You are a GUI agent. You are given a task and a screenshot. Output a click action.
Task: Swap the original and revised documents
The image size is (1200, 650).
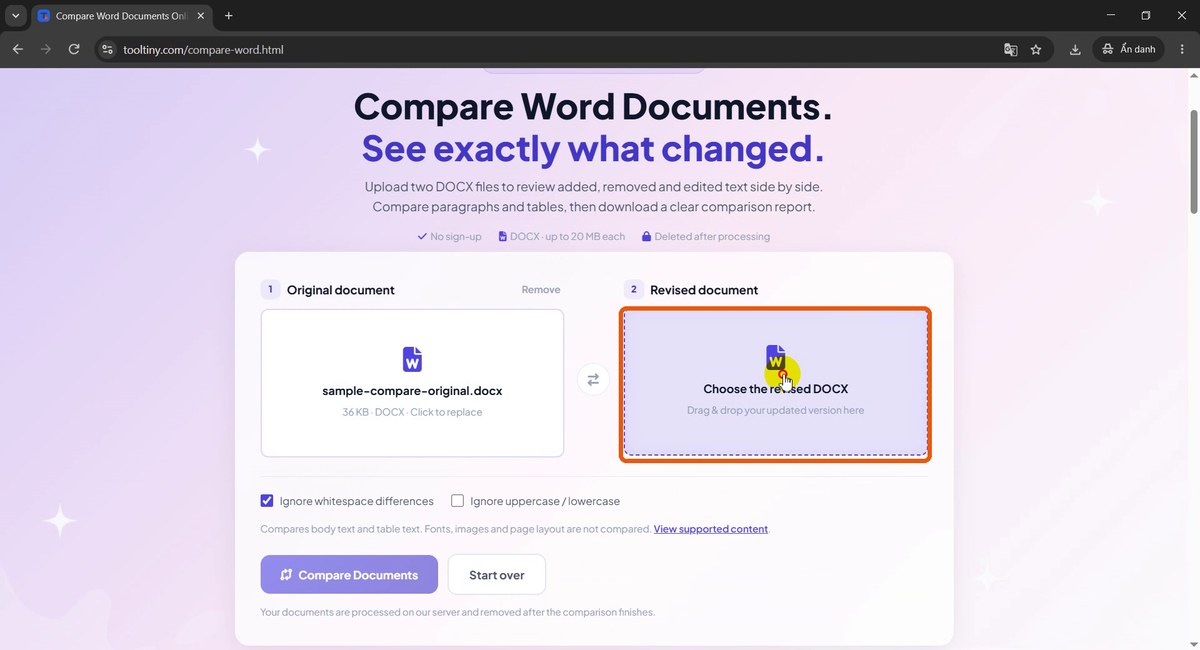click(x=593, y=380)
